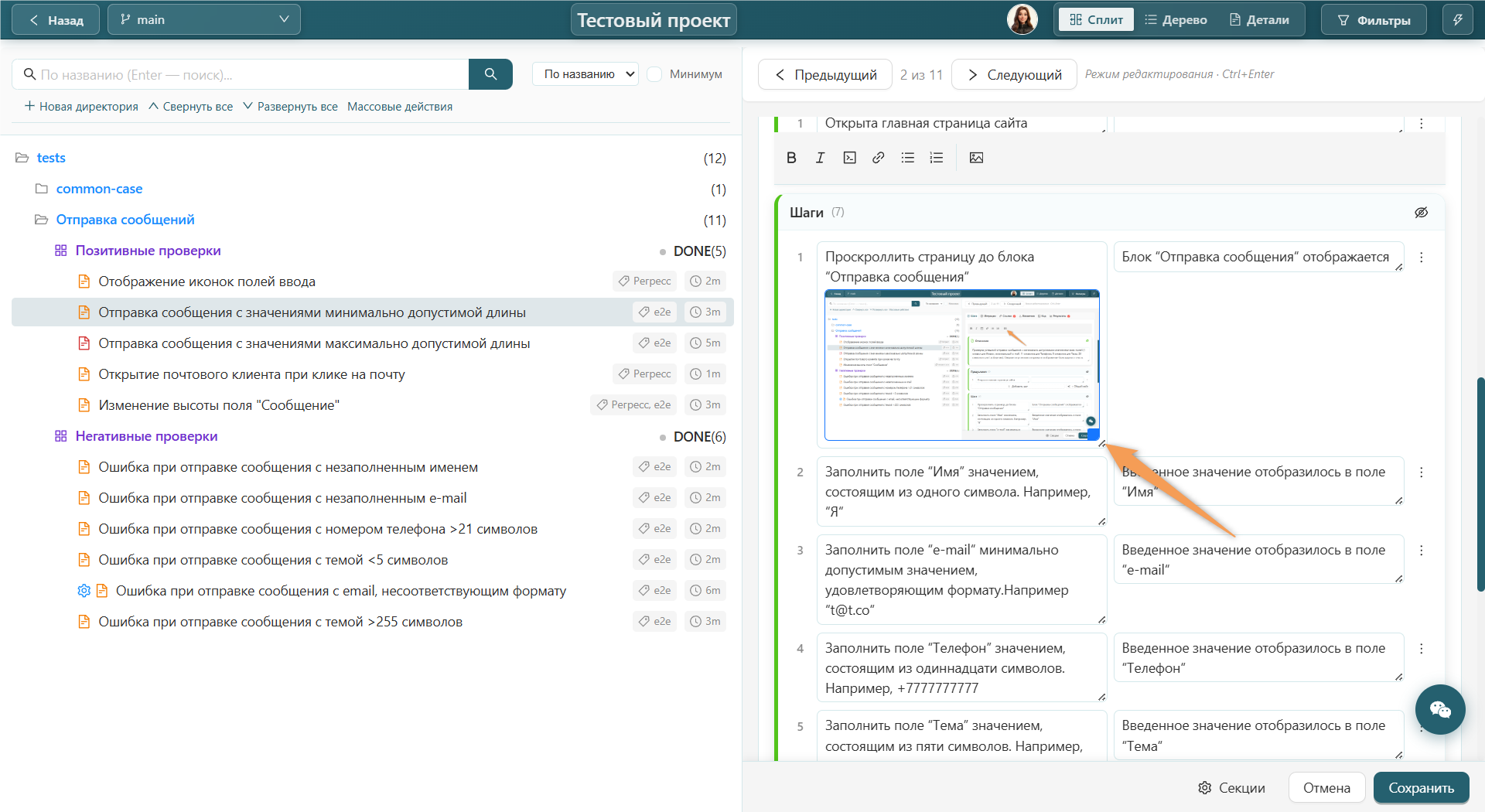Click the vertical scrollbar of the editor

[x=1480, y=484]
